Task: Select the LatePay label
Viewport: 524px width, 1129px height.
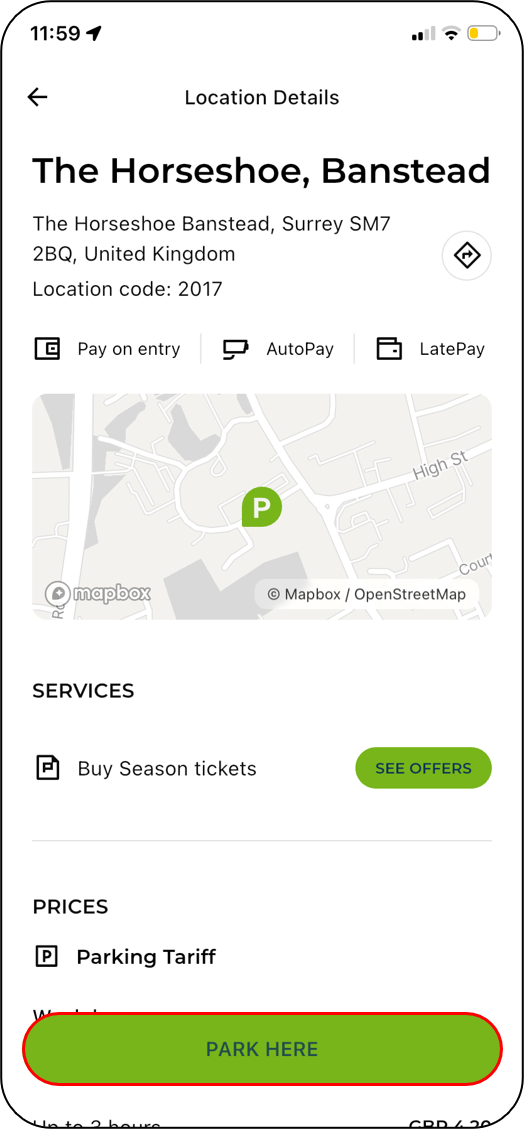Action: pyautogui.click(x=452, y=349)
